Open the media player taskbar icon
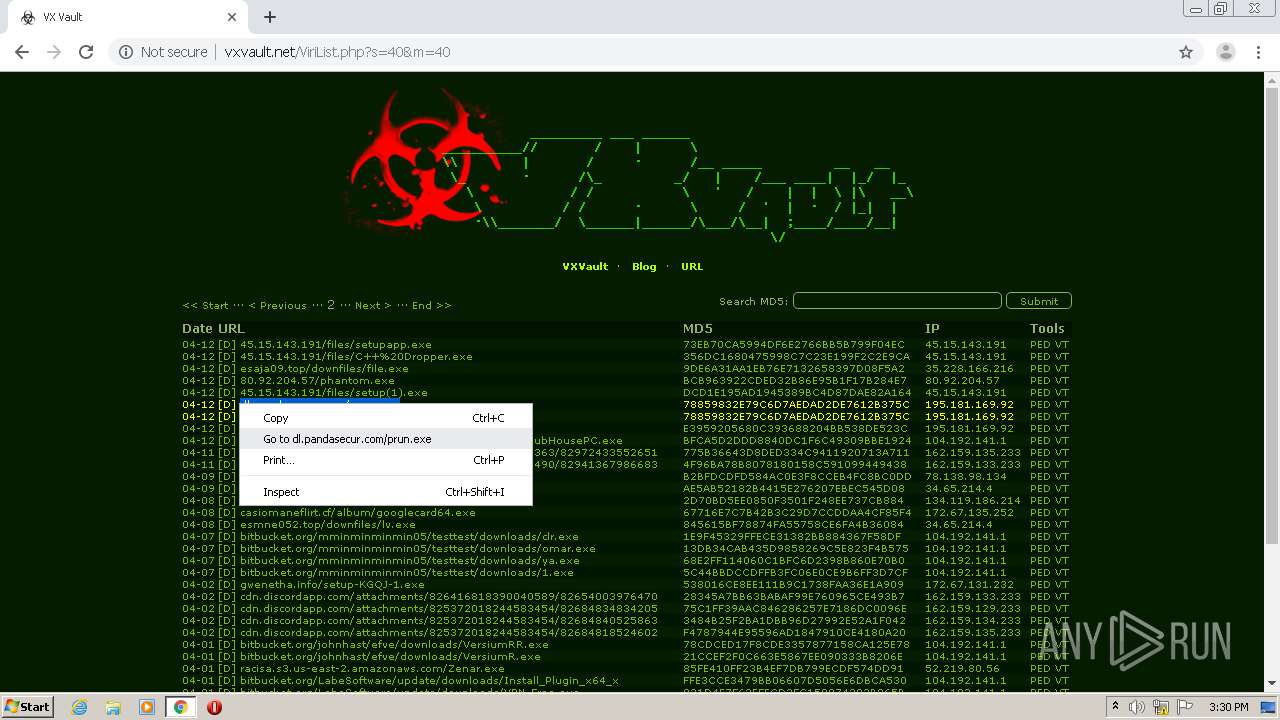This screenshot has width=1280, height=720. 147,707
